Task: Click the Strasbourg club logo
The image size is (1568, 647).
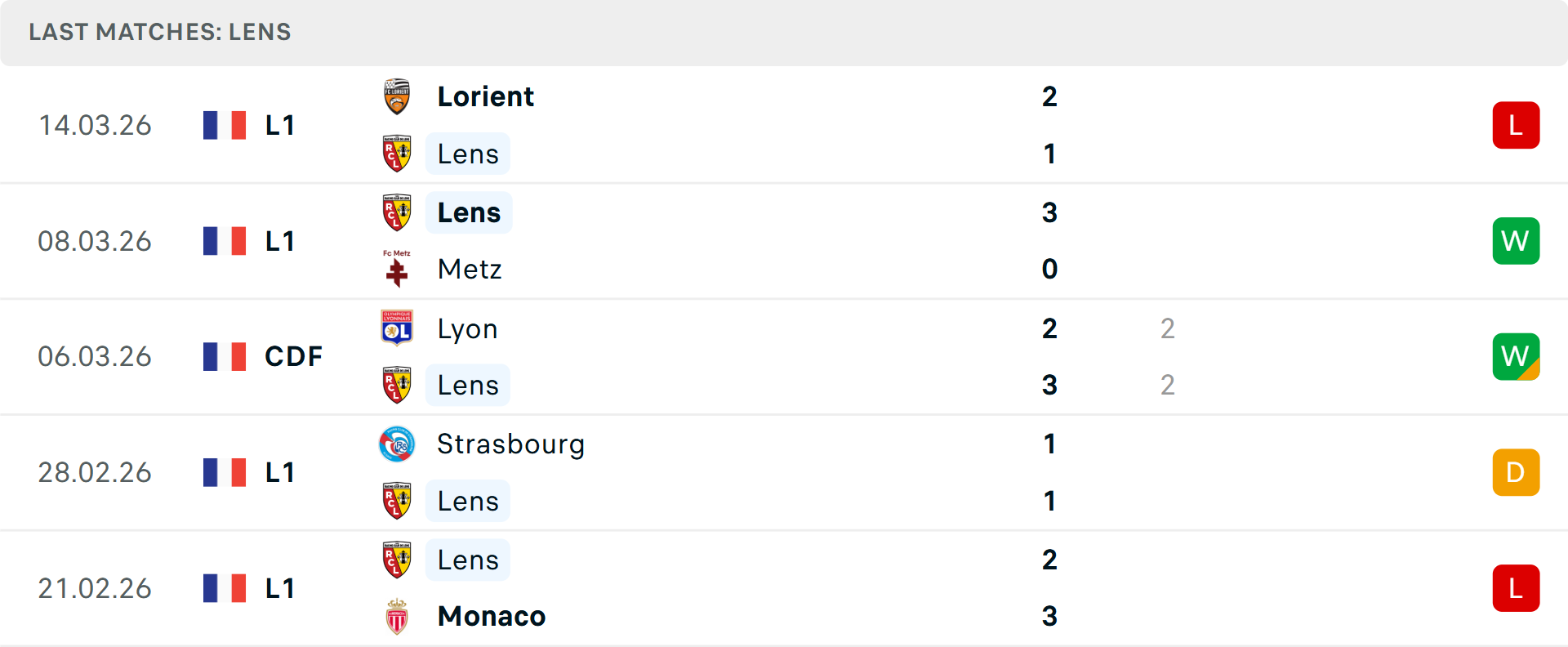Action: [397, 444]
